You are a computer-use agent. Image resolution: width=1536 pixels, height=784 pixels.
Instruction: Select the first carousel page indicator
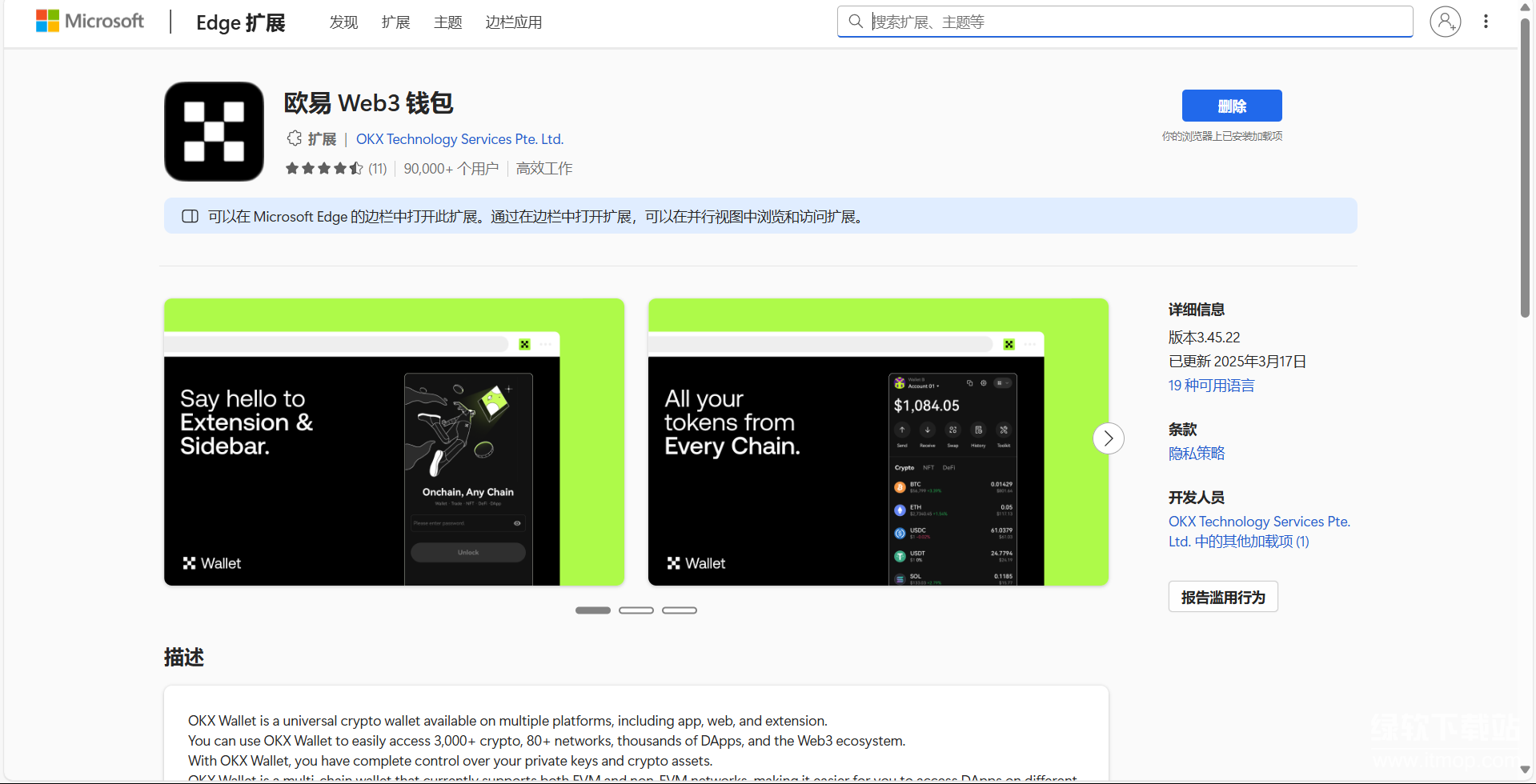[x=593, y=610]
